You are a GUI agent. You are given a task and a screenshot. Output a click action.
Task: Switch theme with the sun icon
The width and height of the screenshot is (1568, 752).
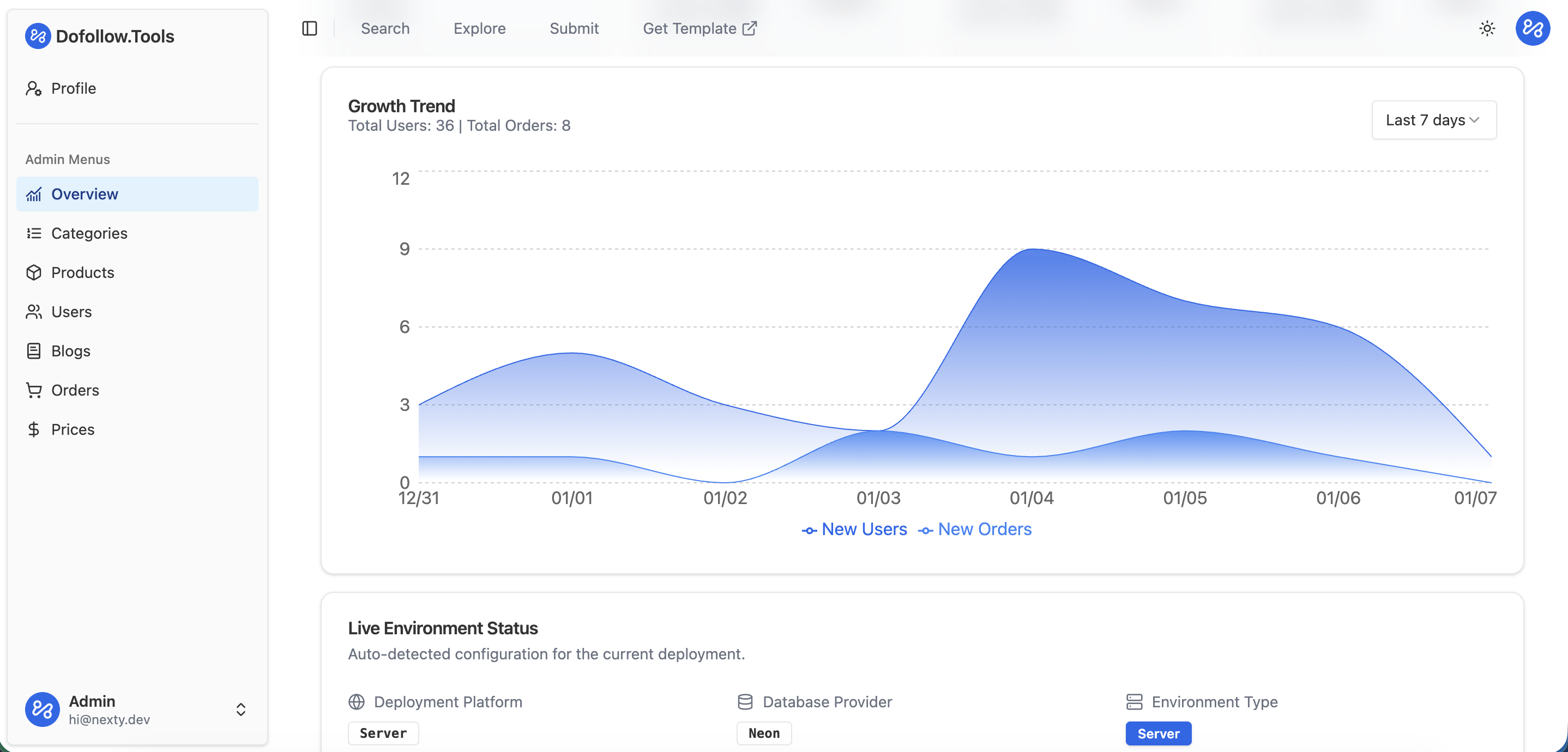[1487, 28]
